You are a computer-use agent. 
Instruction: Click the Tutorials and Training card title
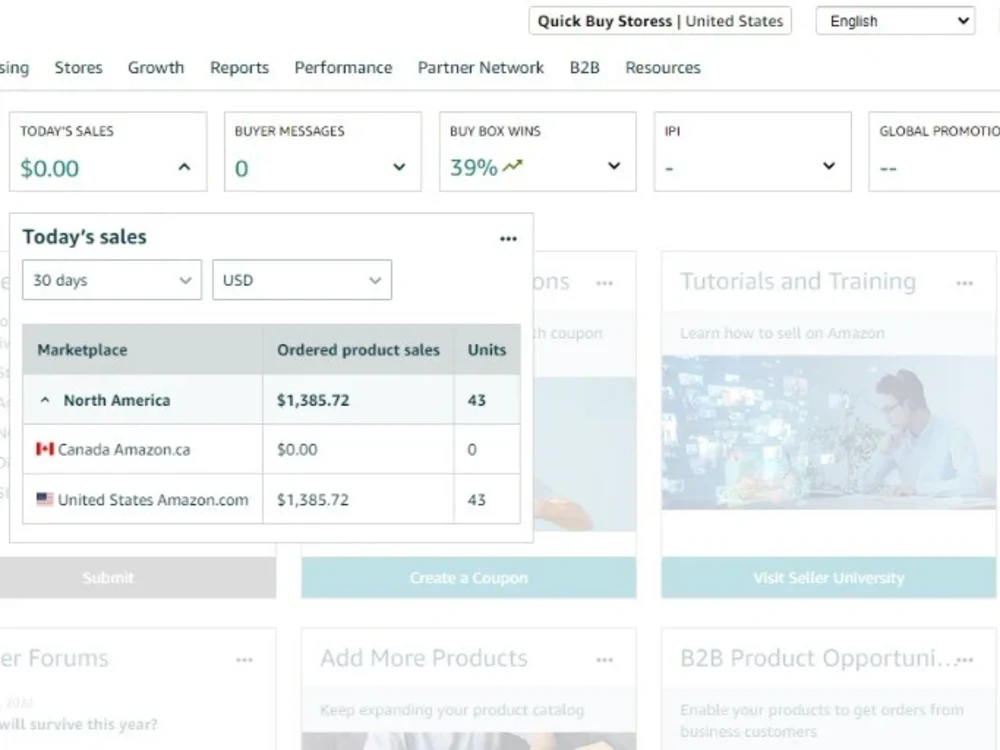[x=798, y=281]
